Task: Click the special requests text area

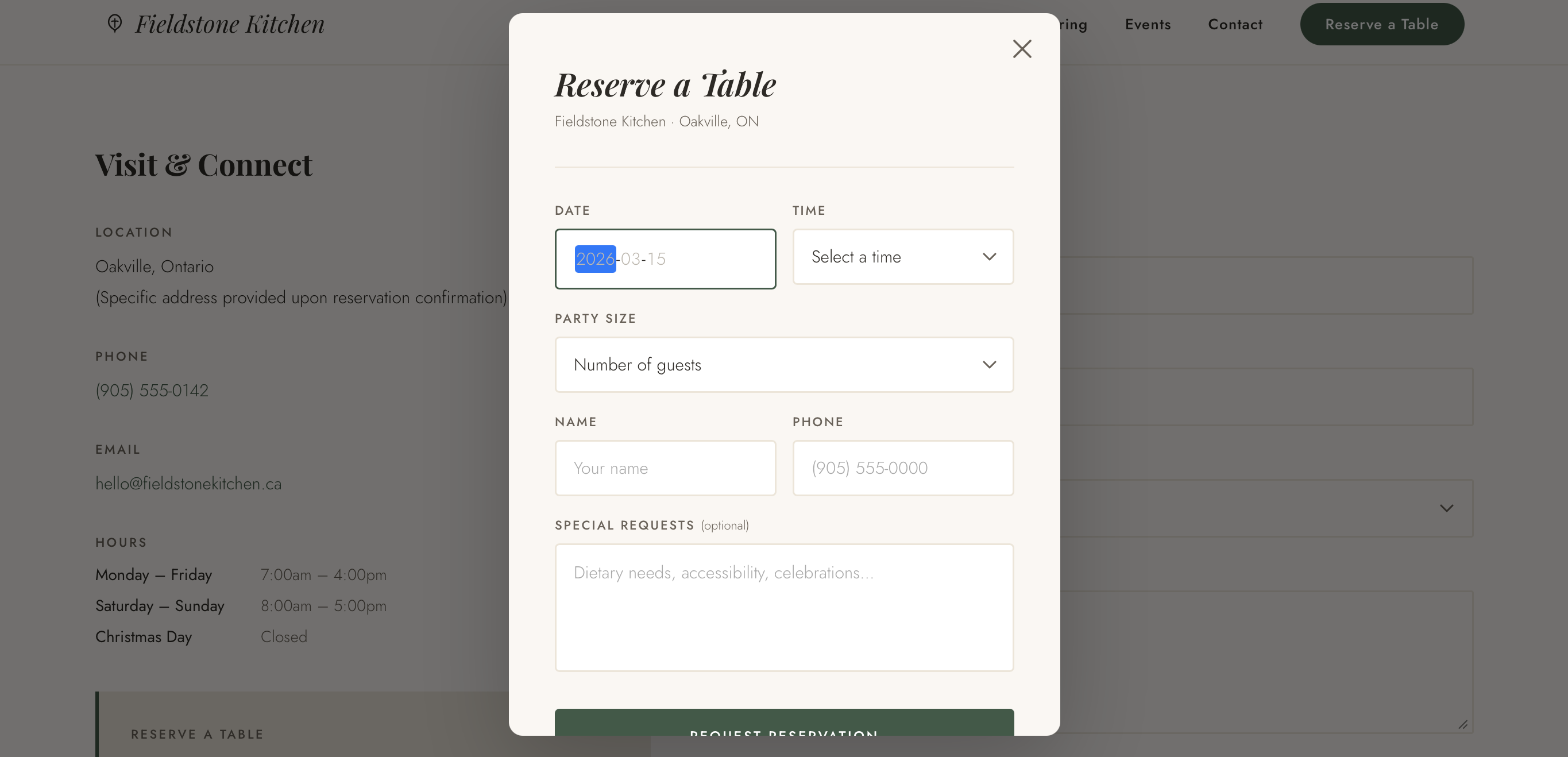Action: pyautogui.click(x=784, y=607)
